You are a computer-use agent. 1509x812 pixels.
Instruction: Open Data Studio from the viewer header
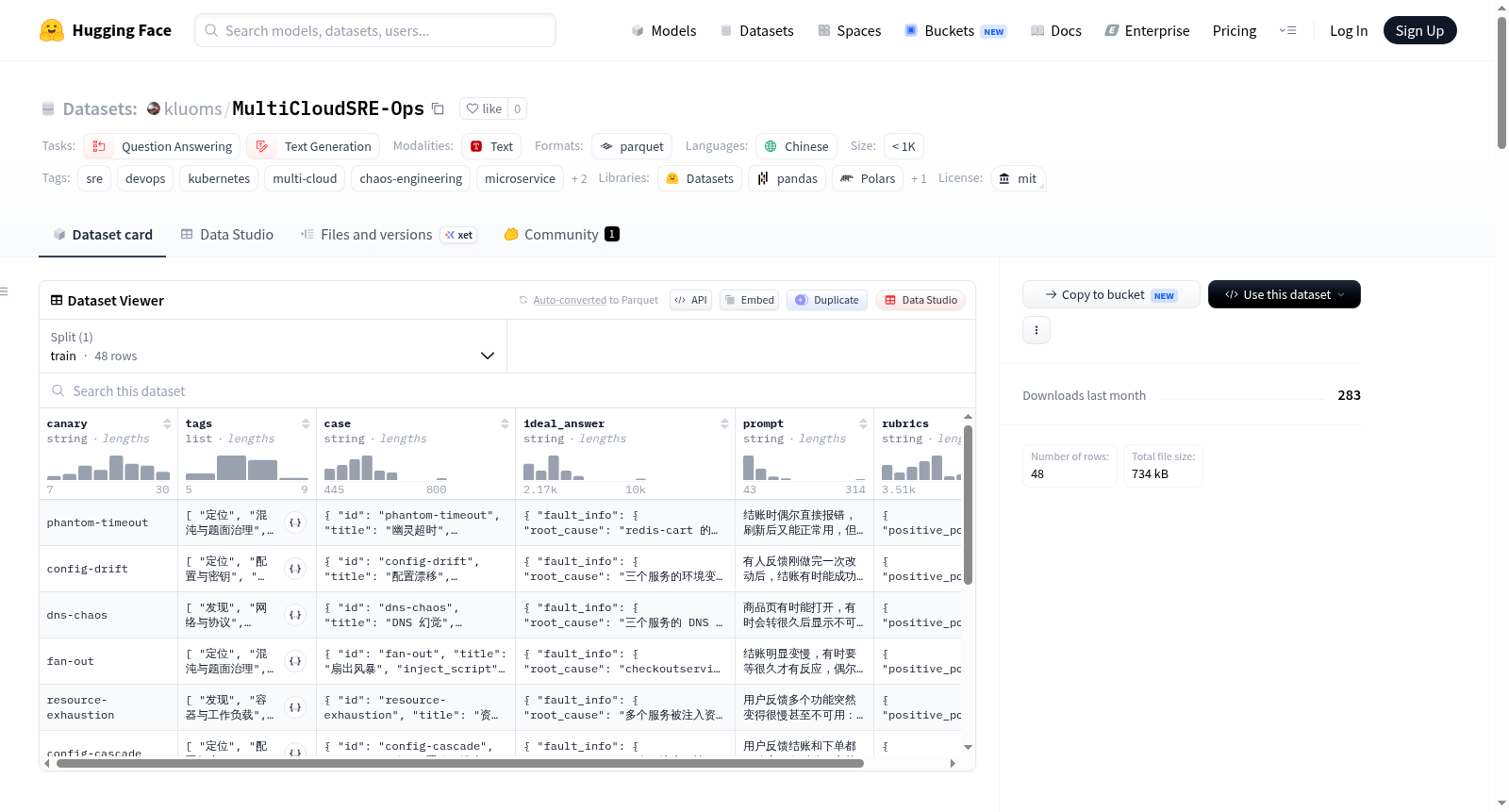(x=920, y=300)
